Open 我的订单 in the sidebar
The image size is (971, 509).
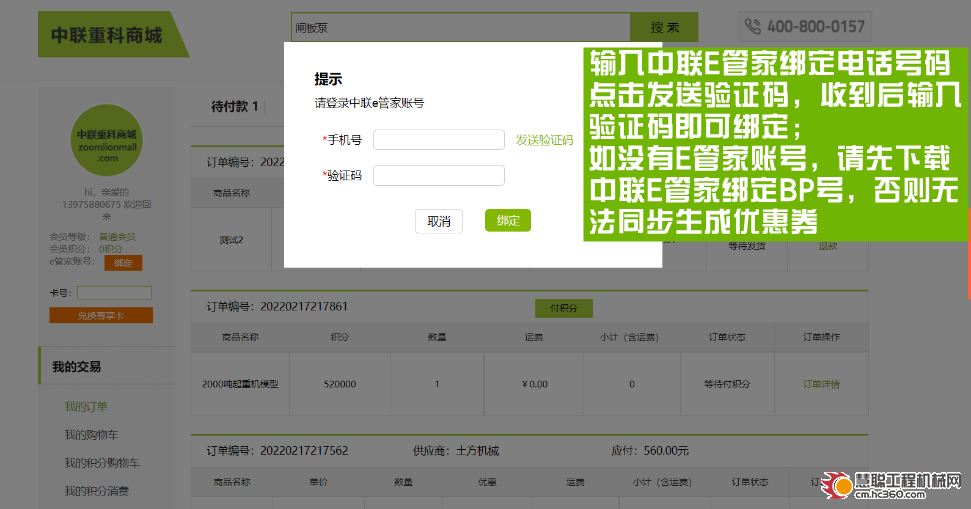pos(86,407)
